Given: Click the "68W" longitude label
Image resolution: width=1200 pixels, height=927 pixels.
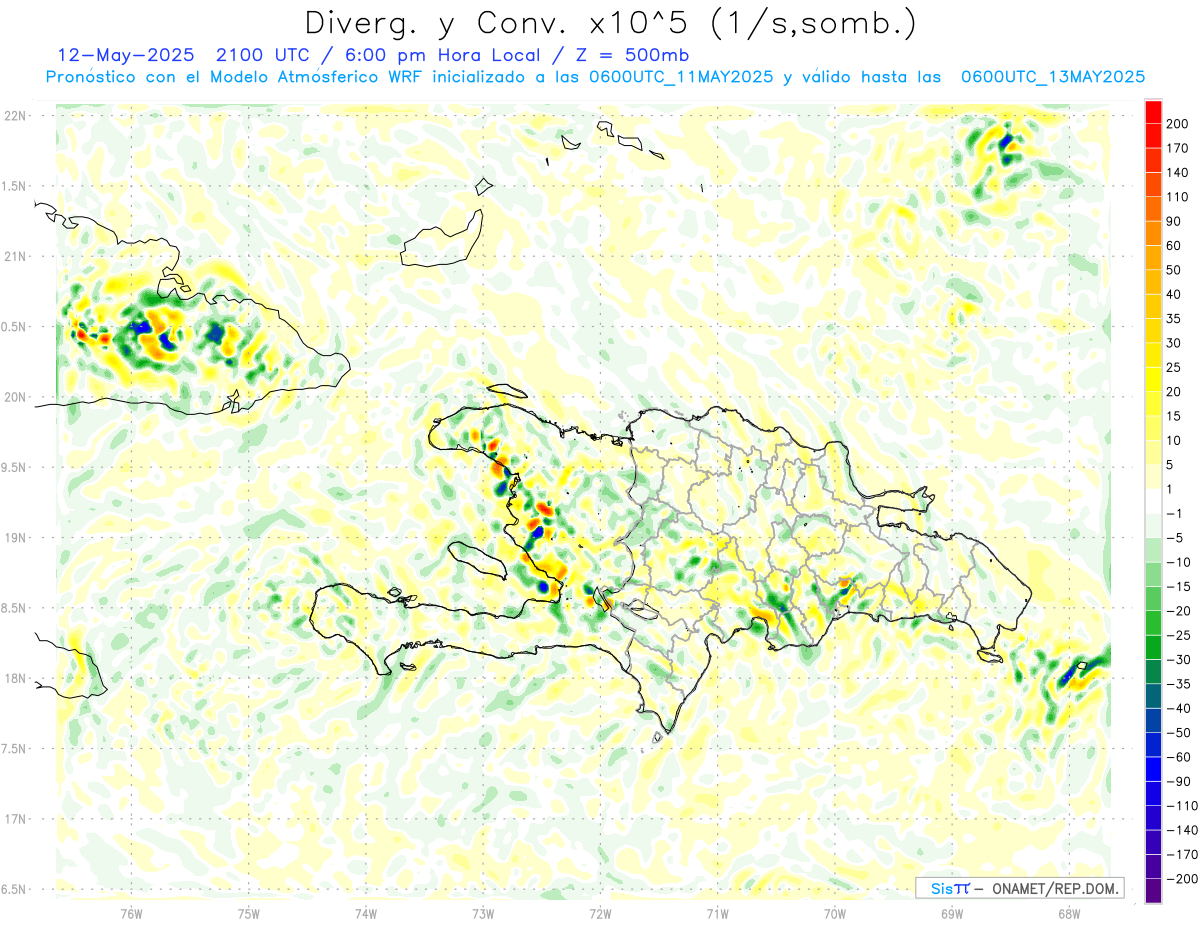Looking at the screenshot, I should 1069,913.
